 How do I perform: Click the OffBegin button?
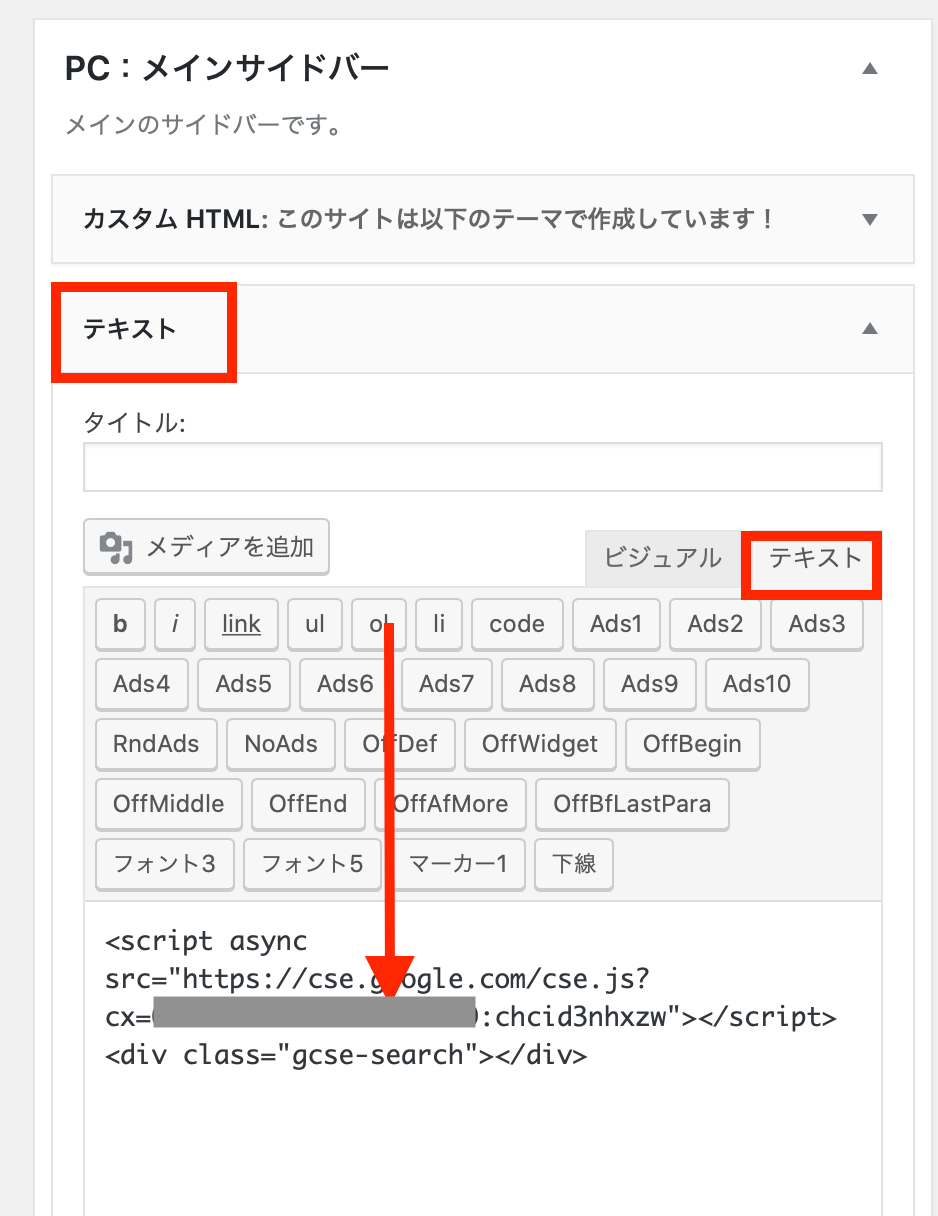pos(693,744)
